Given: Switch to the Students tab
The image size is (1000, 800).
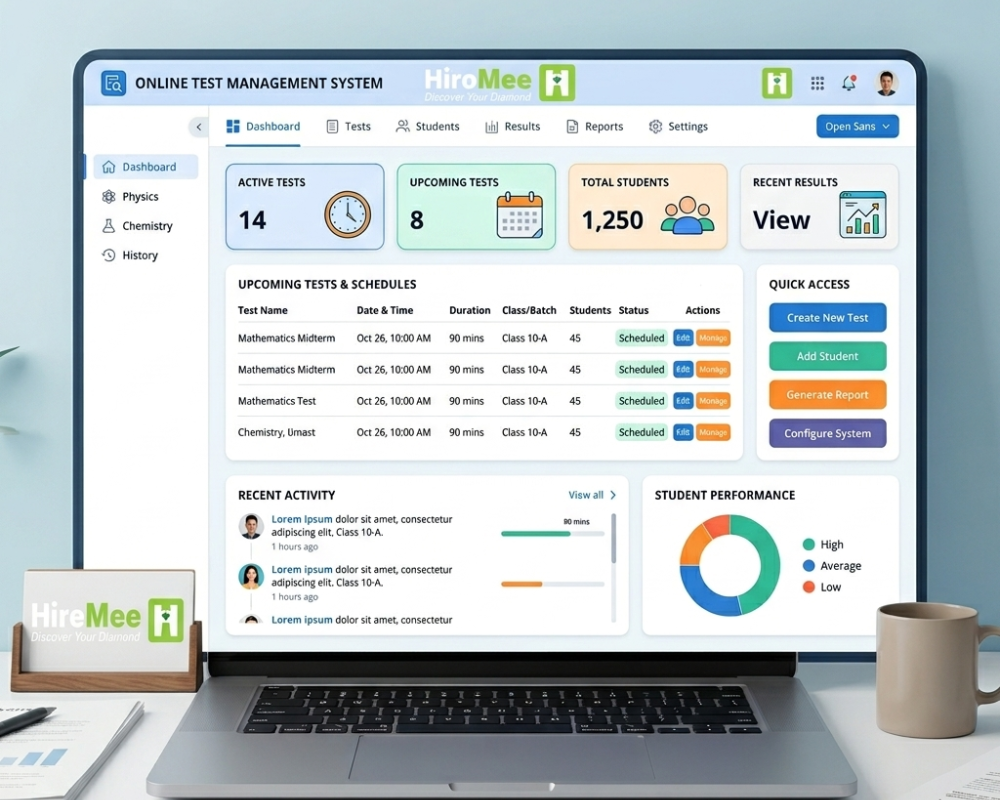Looking at the screenshot, I should [427, 126].
